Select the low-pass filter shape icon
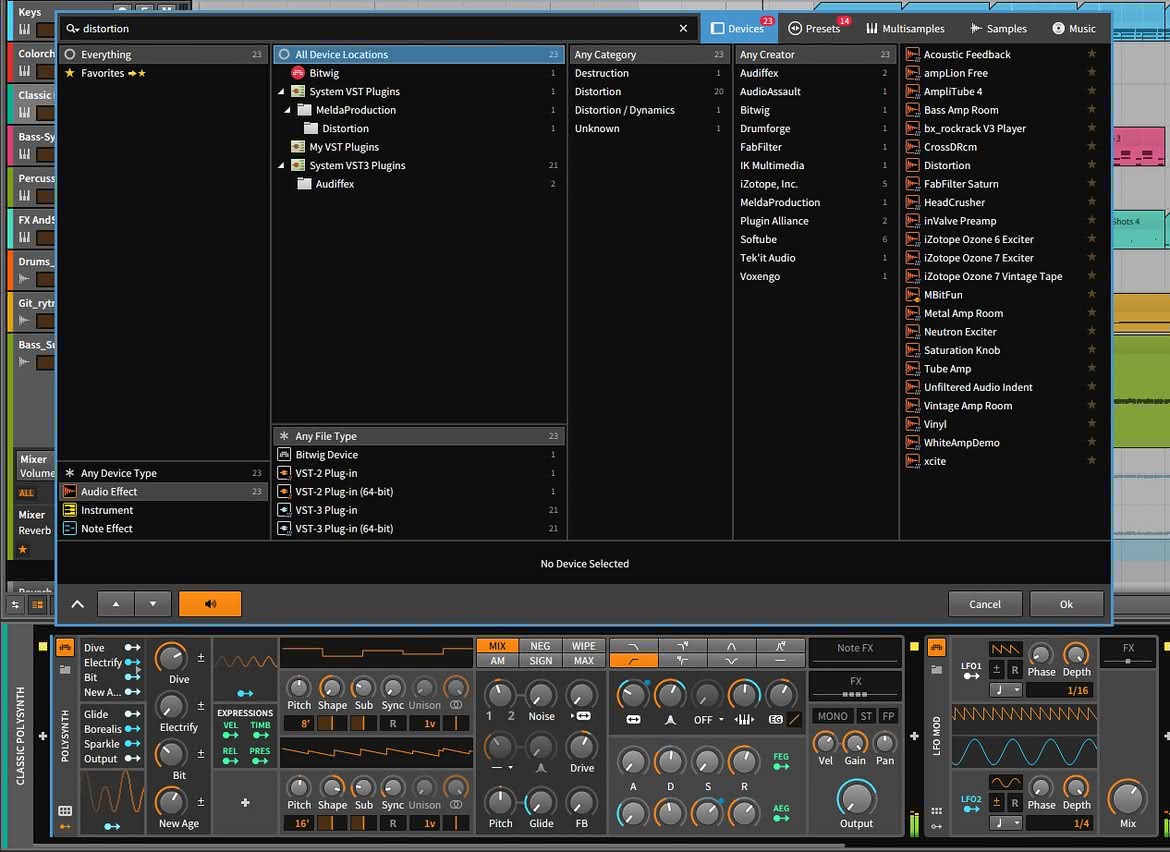Image resolution: width=1170 pixels, height=852 pixels. pos(634,646)
